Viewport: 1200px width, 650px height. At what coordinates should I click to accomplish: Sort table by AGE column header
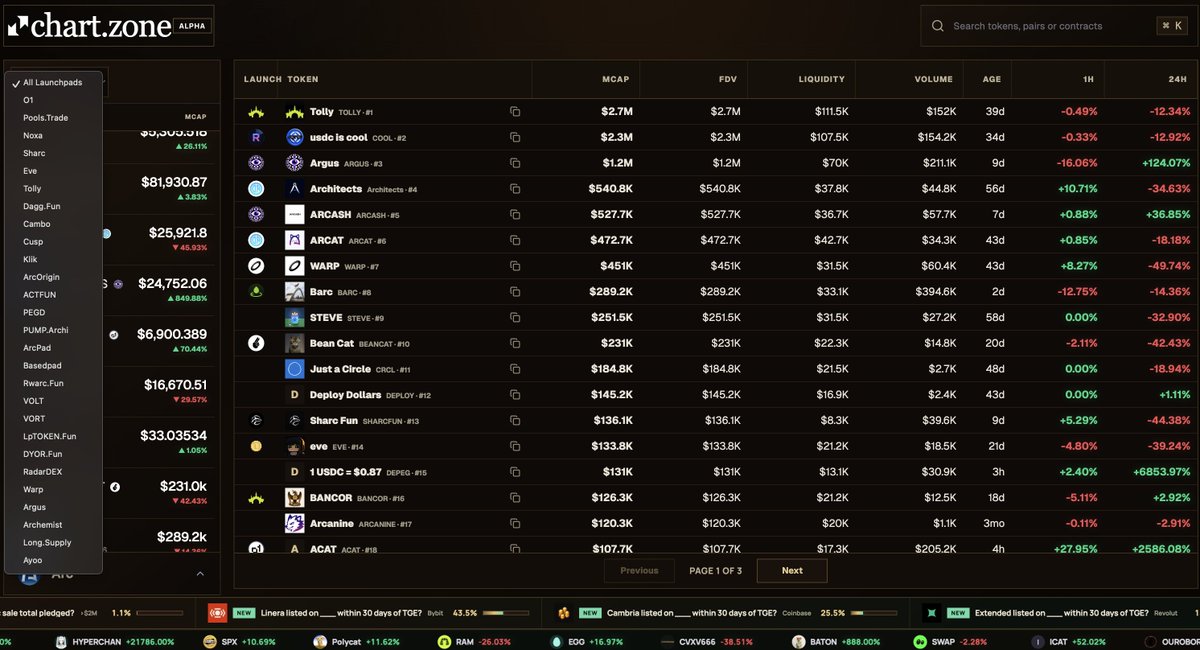pyautogui.click(x=990, y=79)
